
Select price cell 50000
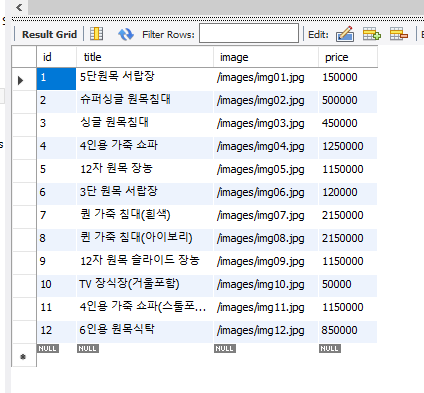tap(348, 285)
